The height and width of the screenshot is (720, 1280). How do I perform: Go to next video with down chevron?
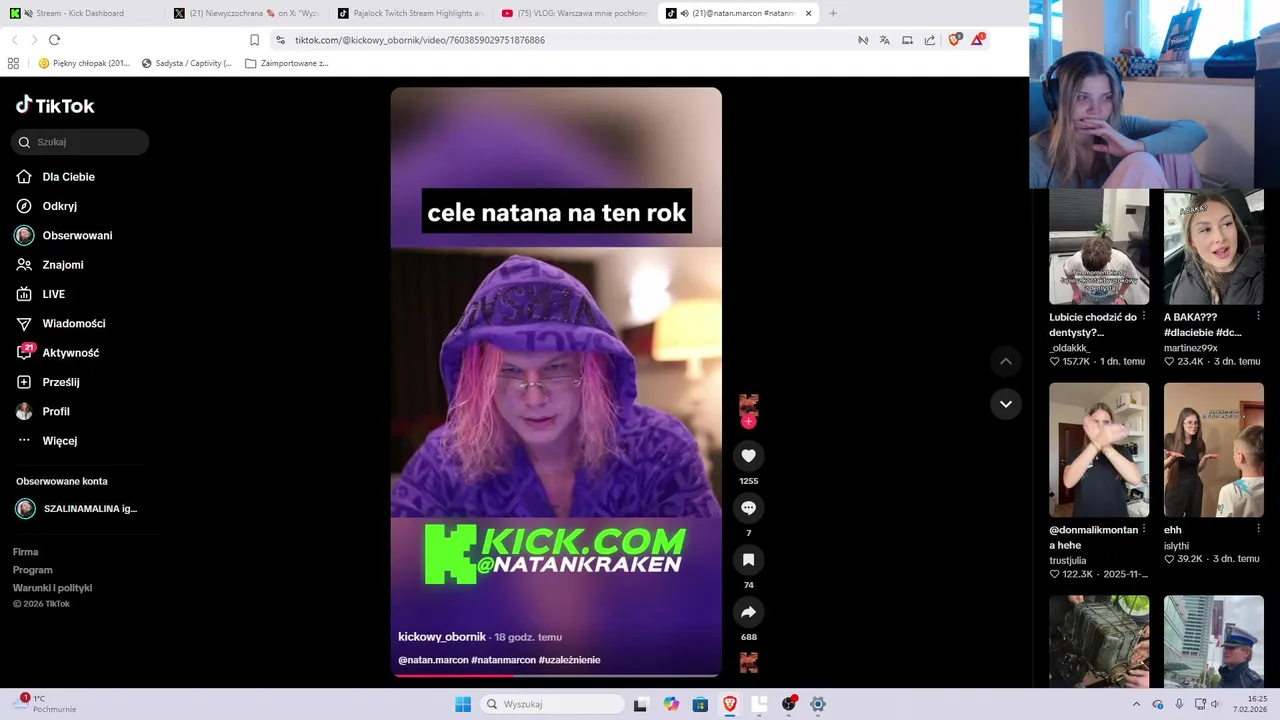coord(1006,404)
